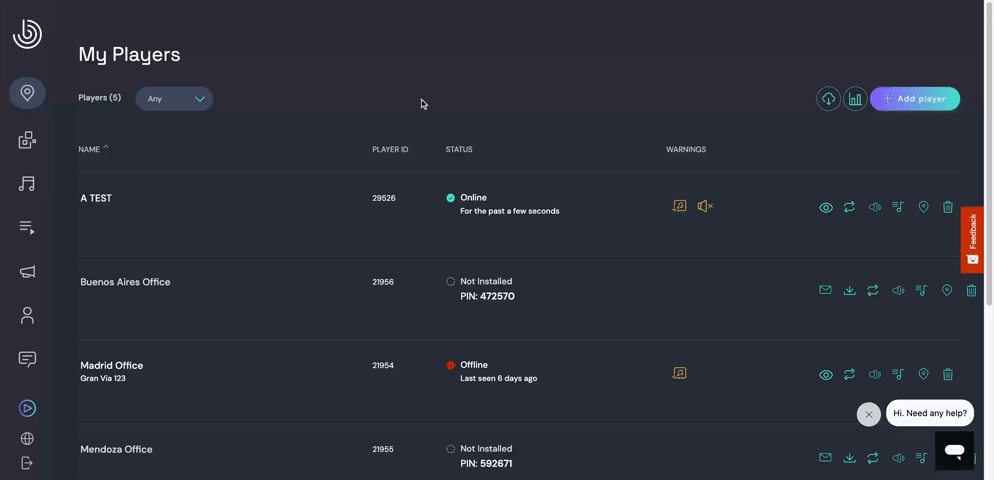
Task: Open playlists from the sidebar
Action: pos(27,228)
